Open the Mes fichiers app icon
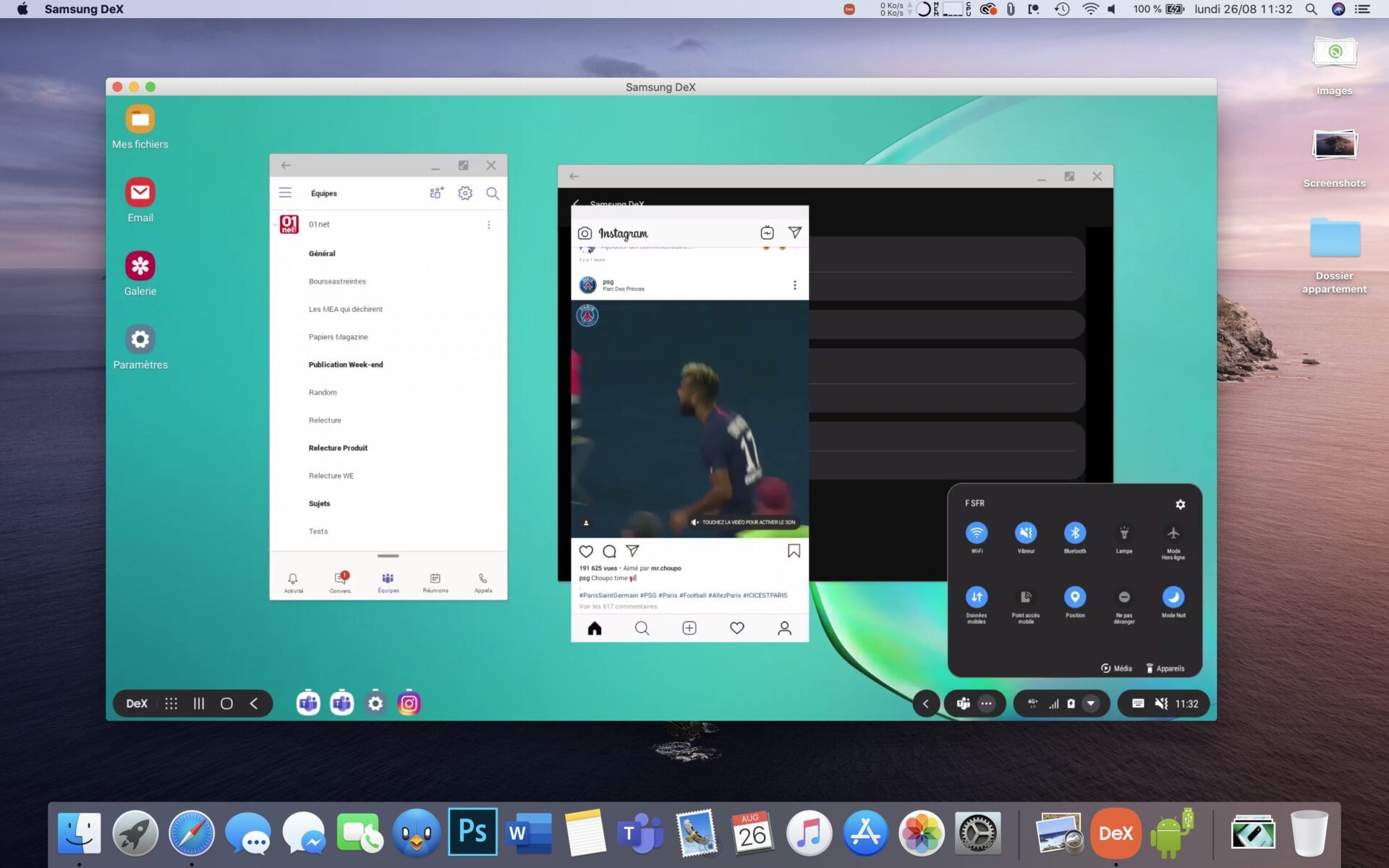This screenshot has height=868, width=1389. pyautogui.click(x=140, y=119)
